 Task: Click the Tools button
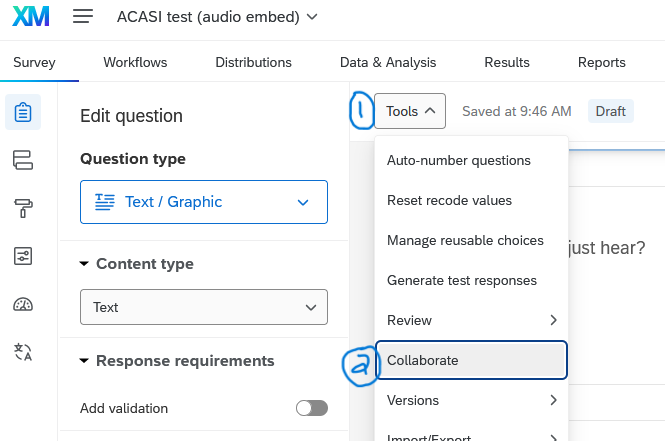[x=410, y=111]
